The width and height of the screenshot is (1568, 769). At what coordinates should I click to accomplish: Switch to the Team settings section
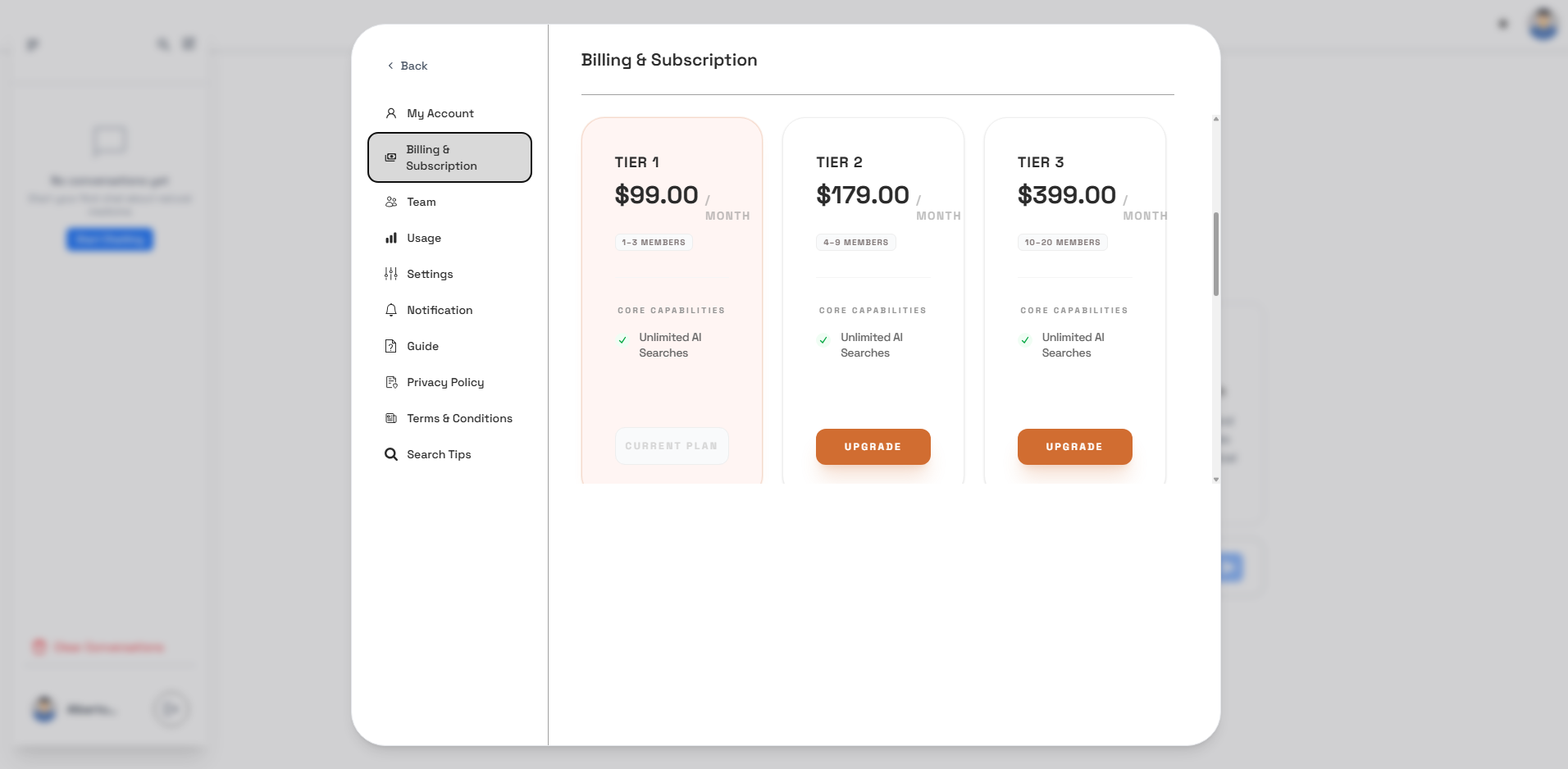[421, 202]
